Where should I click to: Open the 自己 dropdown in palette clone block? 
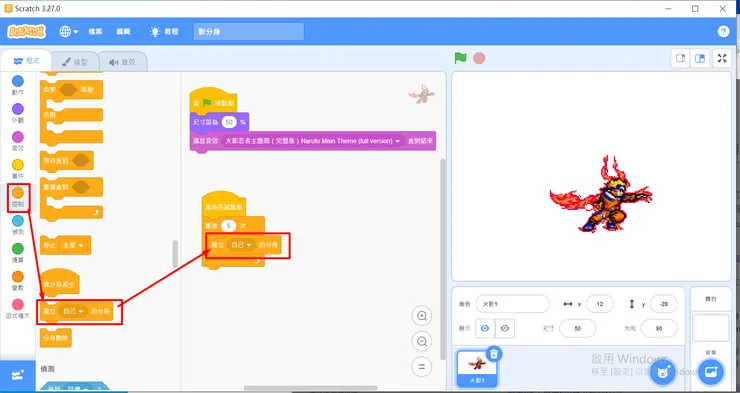73,311
